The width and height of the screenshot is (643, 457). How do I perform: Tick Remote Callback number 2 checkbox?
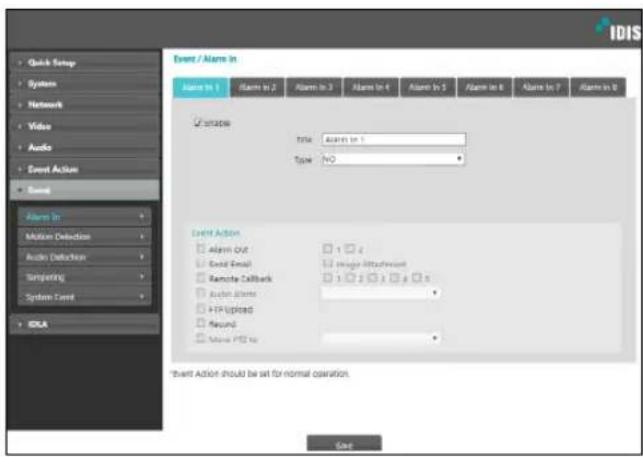pos(349,278)
